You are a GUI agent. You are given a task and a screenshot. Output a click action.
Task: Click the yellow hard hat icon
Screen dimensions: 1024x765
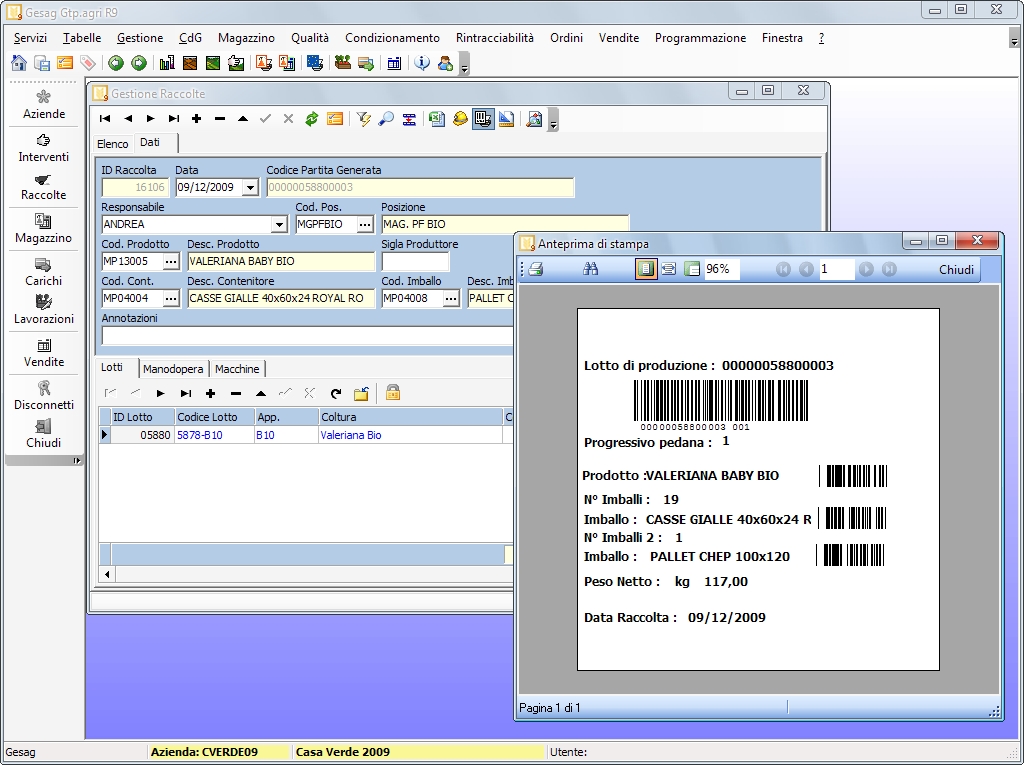[460, 119]
